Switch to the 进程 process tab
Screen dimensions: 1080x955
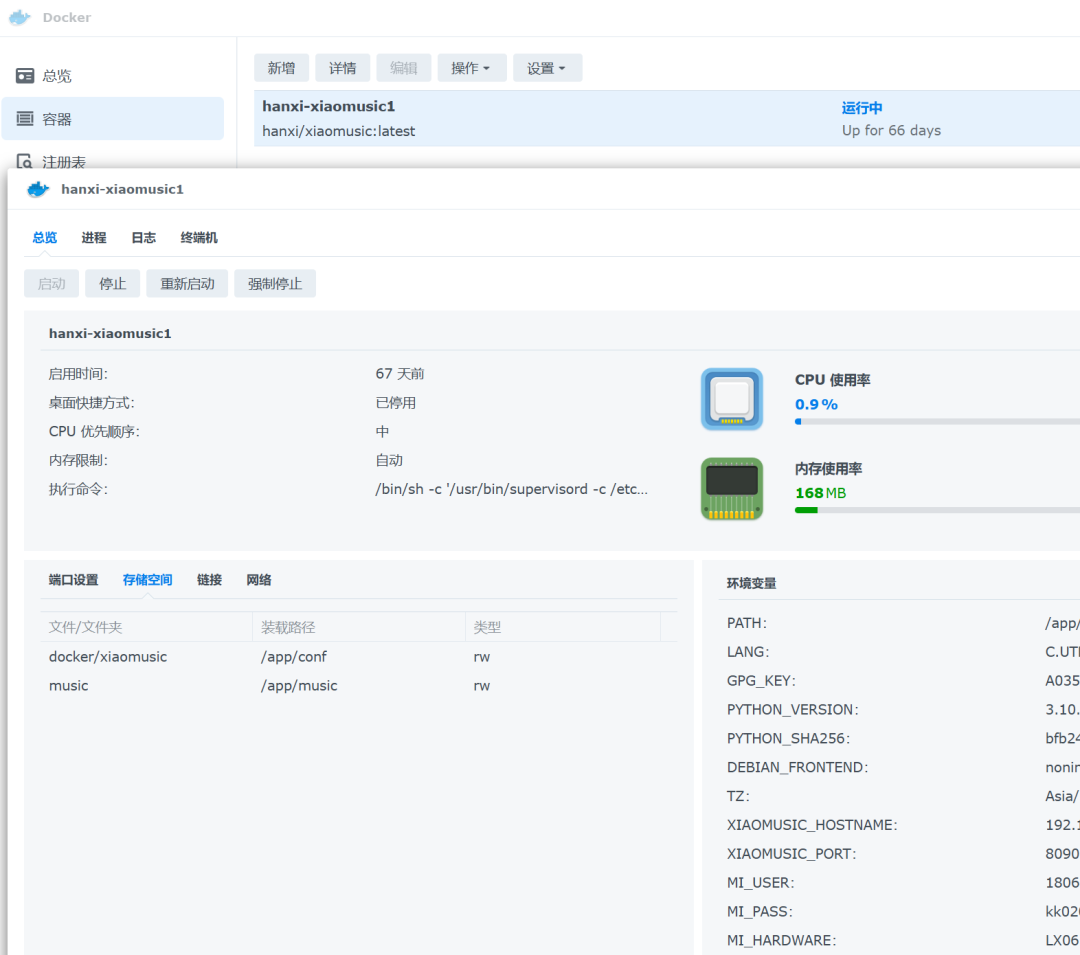pos(94,238)
